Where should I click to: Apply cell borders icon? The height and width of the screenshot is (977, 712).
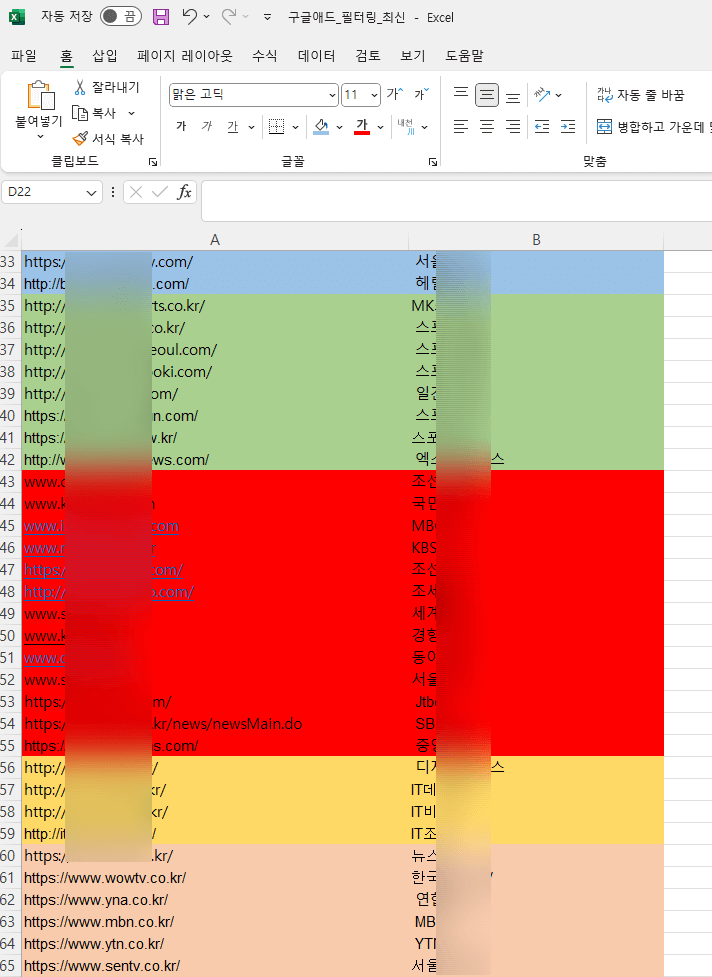coord(277,126)
